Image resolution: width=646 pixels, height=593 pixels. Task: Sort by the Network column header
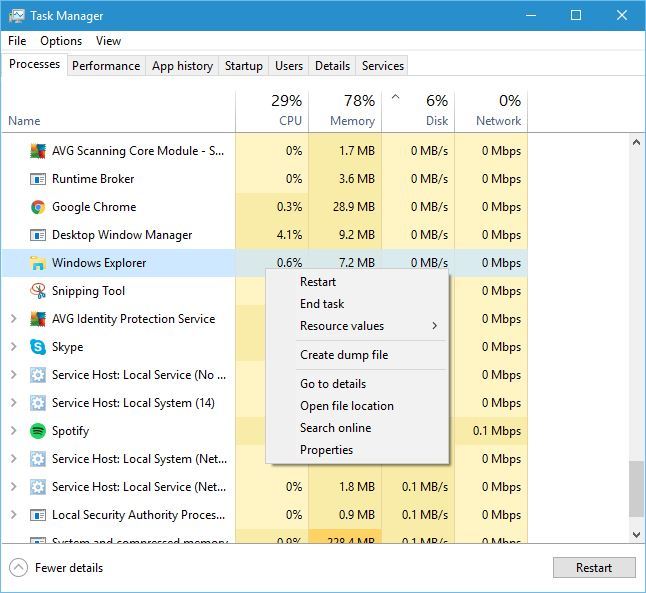tap(491, 111)
